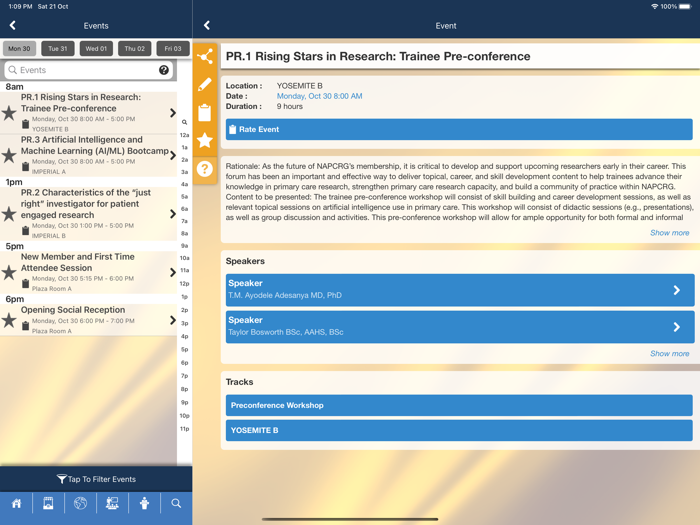Focus the Events search field
700x525 pixels.
[88, 70]
